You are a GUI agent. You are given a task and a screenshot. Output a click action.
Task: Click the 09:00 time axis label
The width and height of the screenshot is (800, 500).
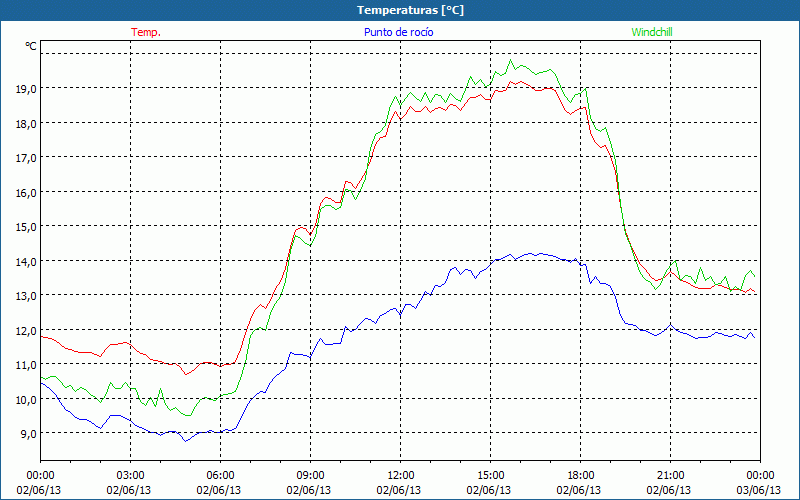310,476
